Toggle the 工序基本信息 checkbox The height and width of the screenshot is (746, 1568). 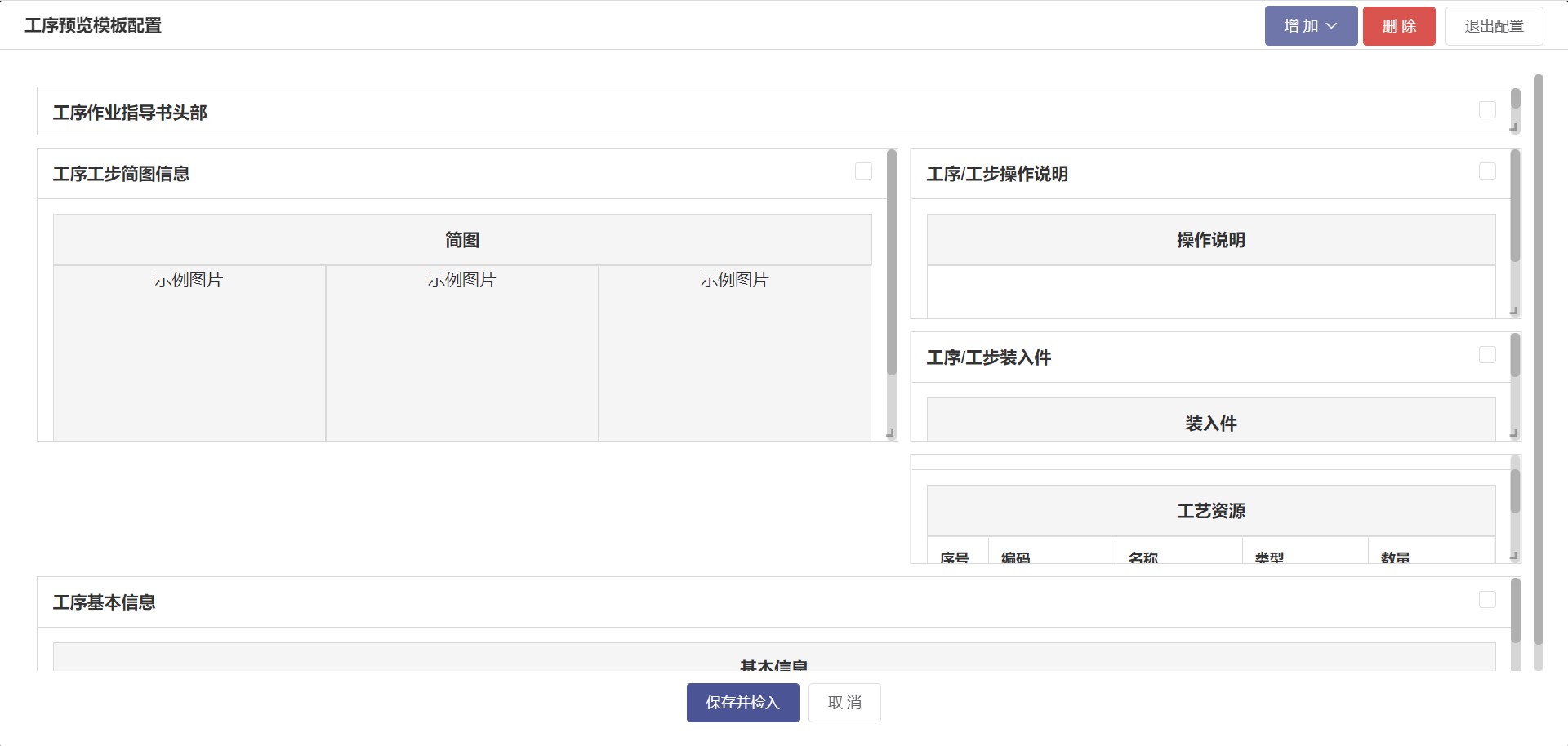1487,600
